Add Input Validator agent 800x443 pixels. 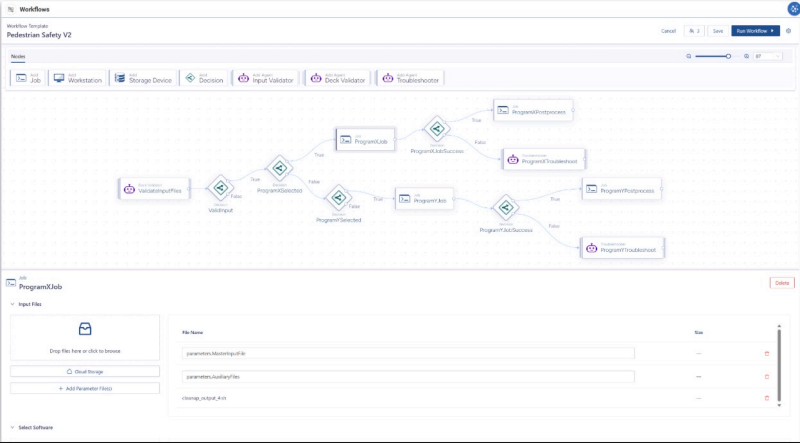coord(265,78)
